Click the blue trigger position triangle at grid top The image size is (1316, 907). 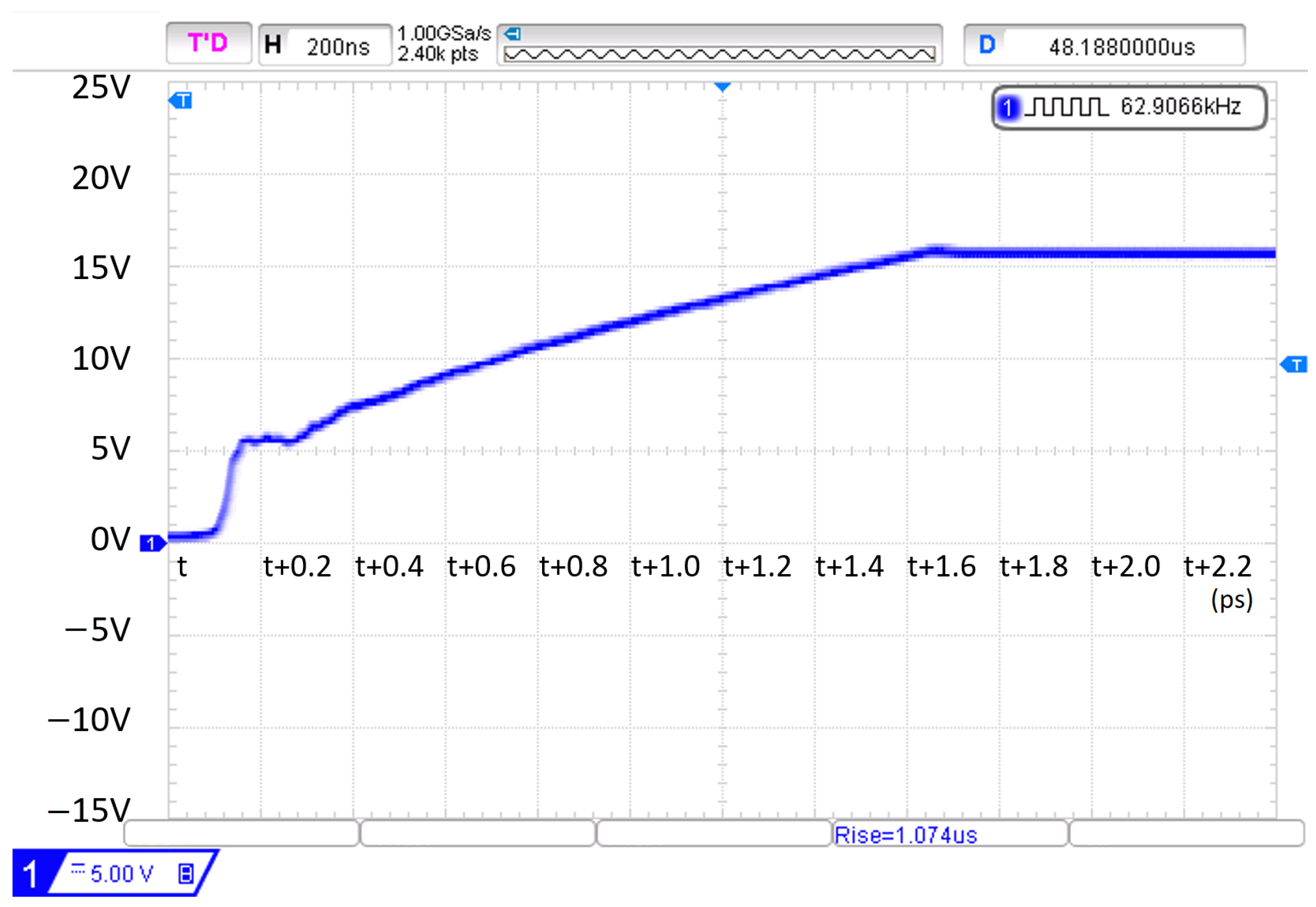[x=722, y=87]
